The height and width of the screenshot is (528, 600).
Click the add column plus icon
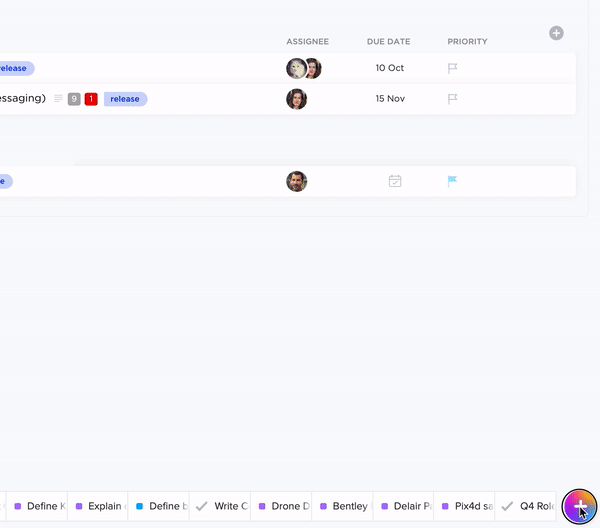tap(556, 33)
